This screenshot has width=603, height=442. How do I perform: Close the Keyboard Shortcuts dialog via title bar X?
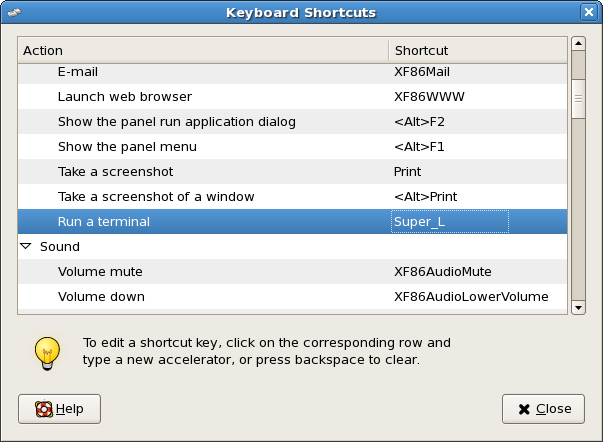click(x=589, y=13)
